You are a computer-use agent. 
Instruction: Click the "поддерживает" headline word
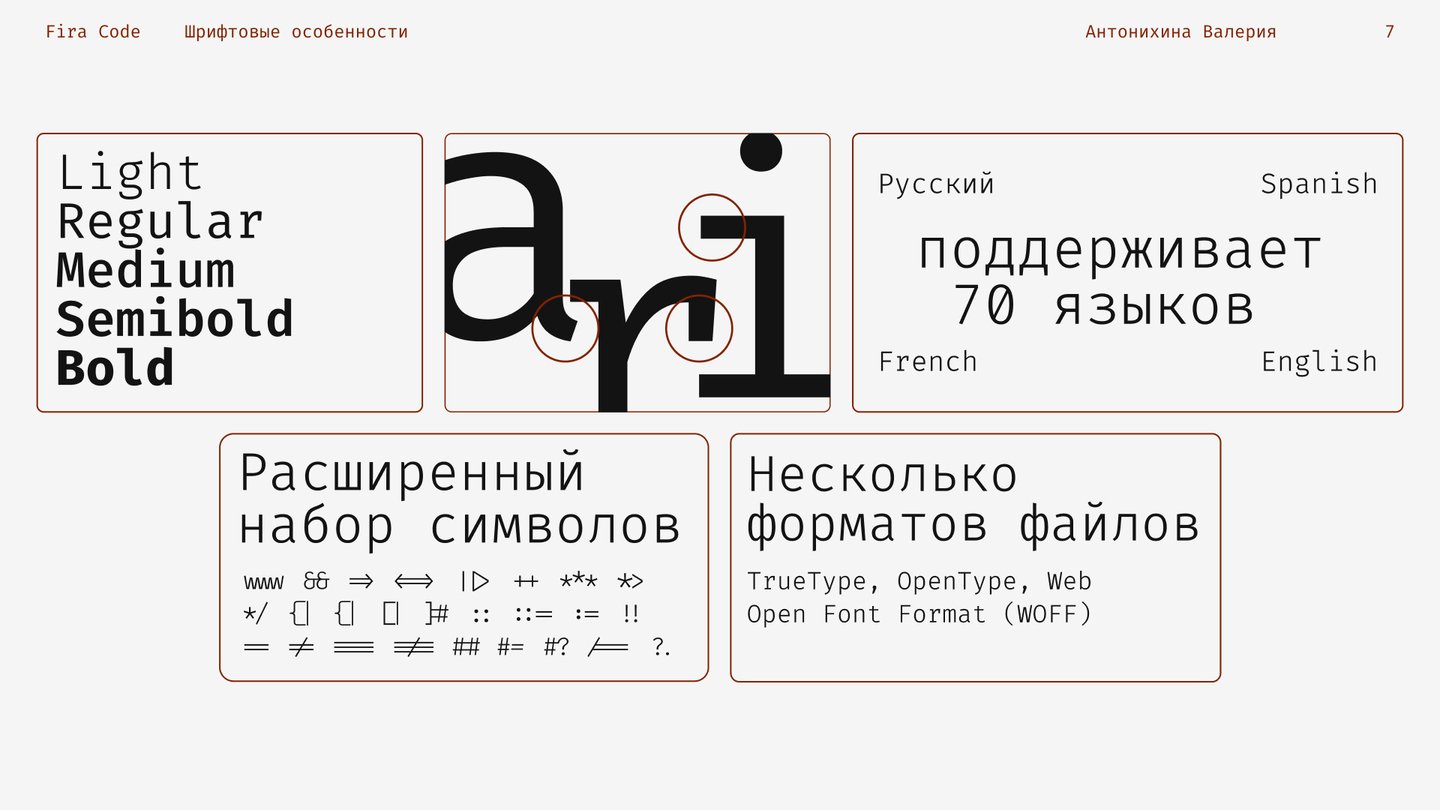coord(1121,252)
